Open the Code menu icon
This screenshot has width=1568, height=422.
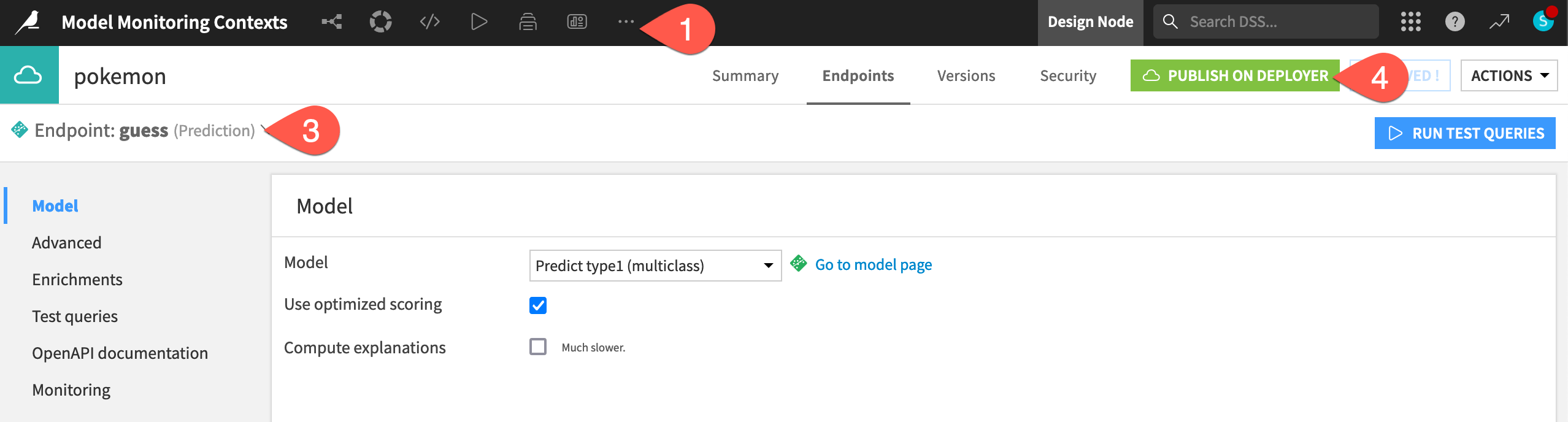tap(429, 22)
